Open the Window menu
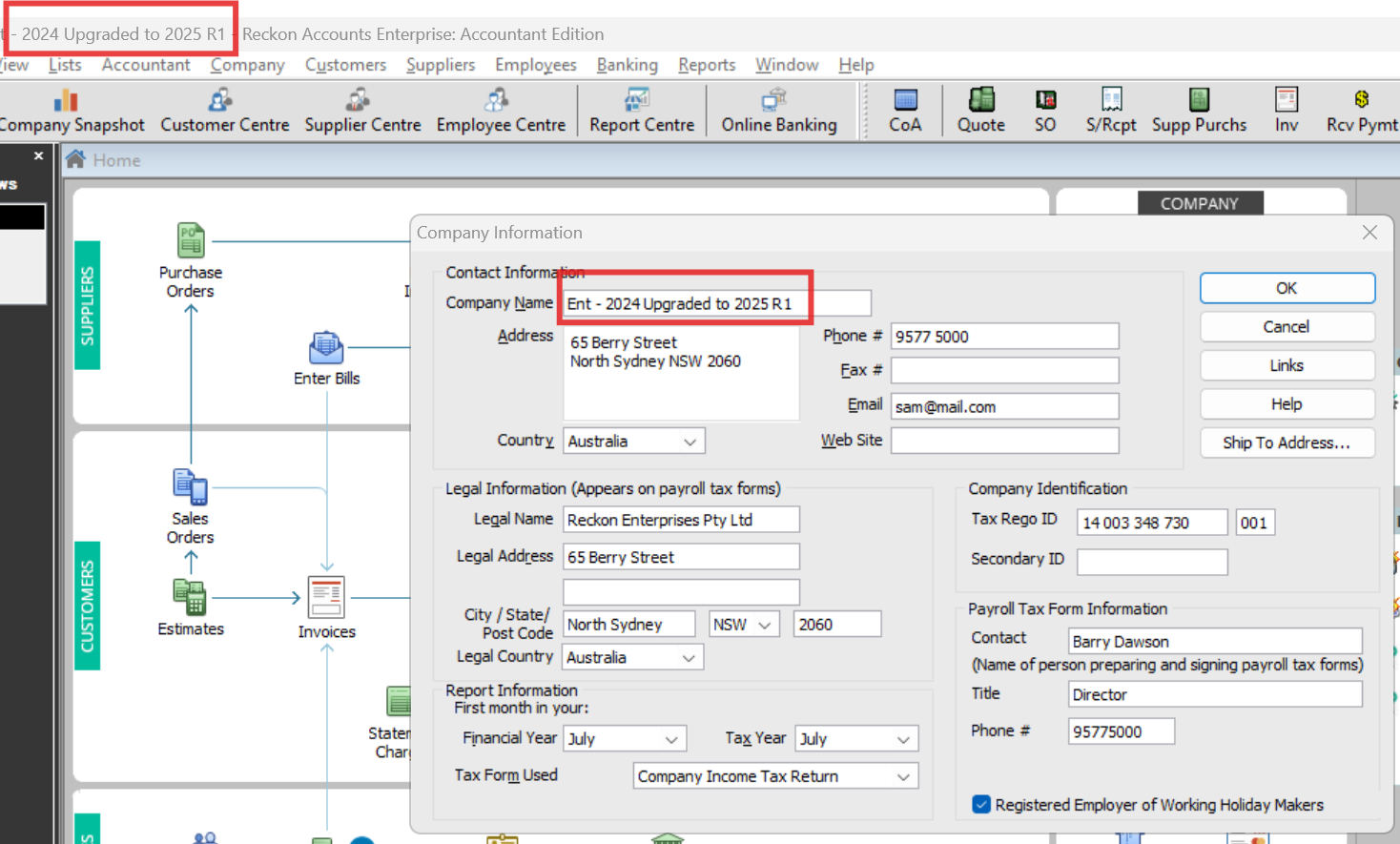The image size is (1400, 844). pos(787,65)
